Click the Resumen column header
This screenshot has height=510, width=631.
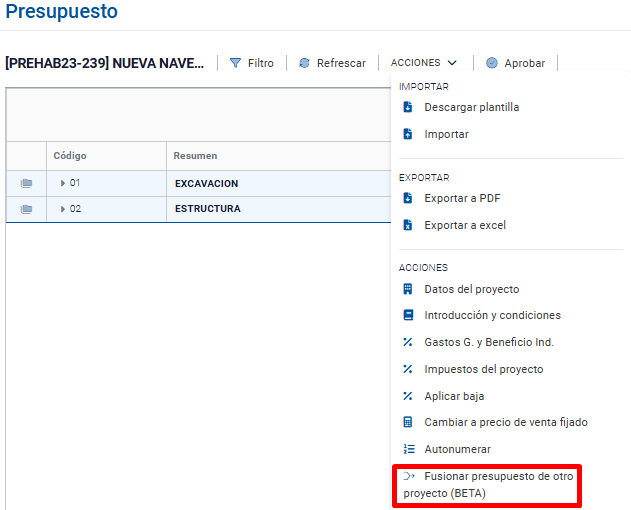click(x=196, y=156)
